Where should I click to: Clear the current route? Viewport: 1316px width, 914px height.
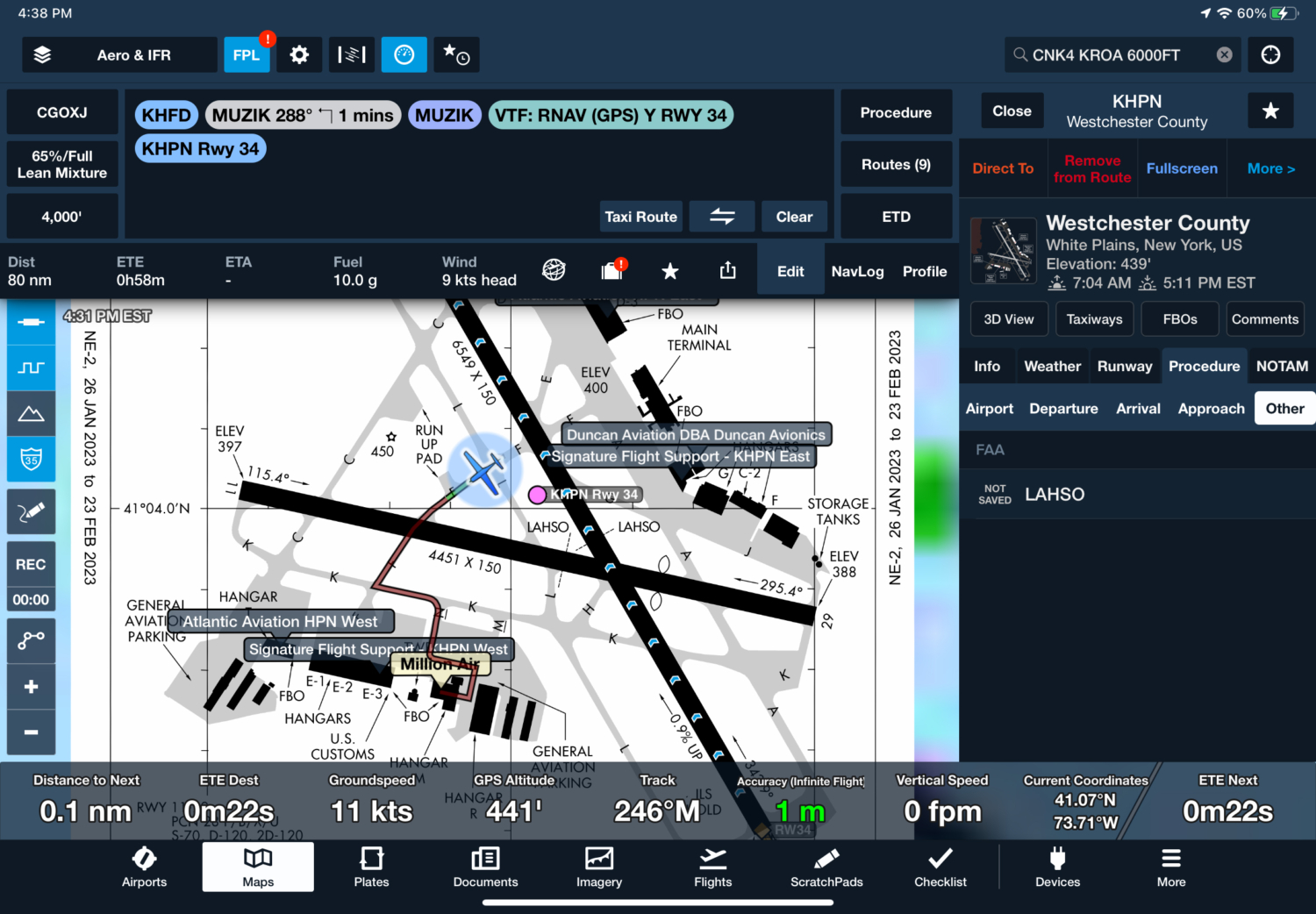793,216
